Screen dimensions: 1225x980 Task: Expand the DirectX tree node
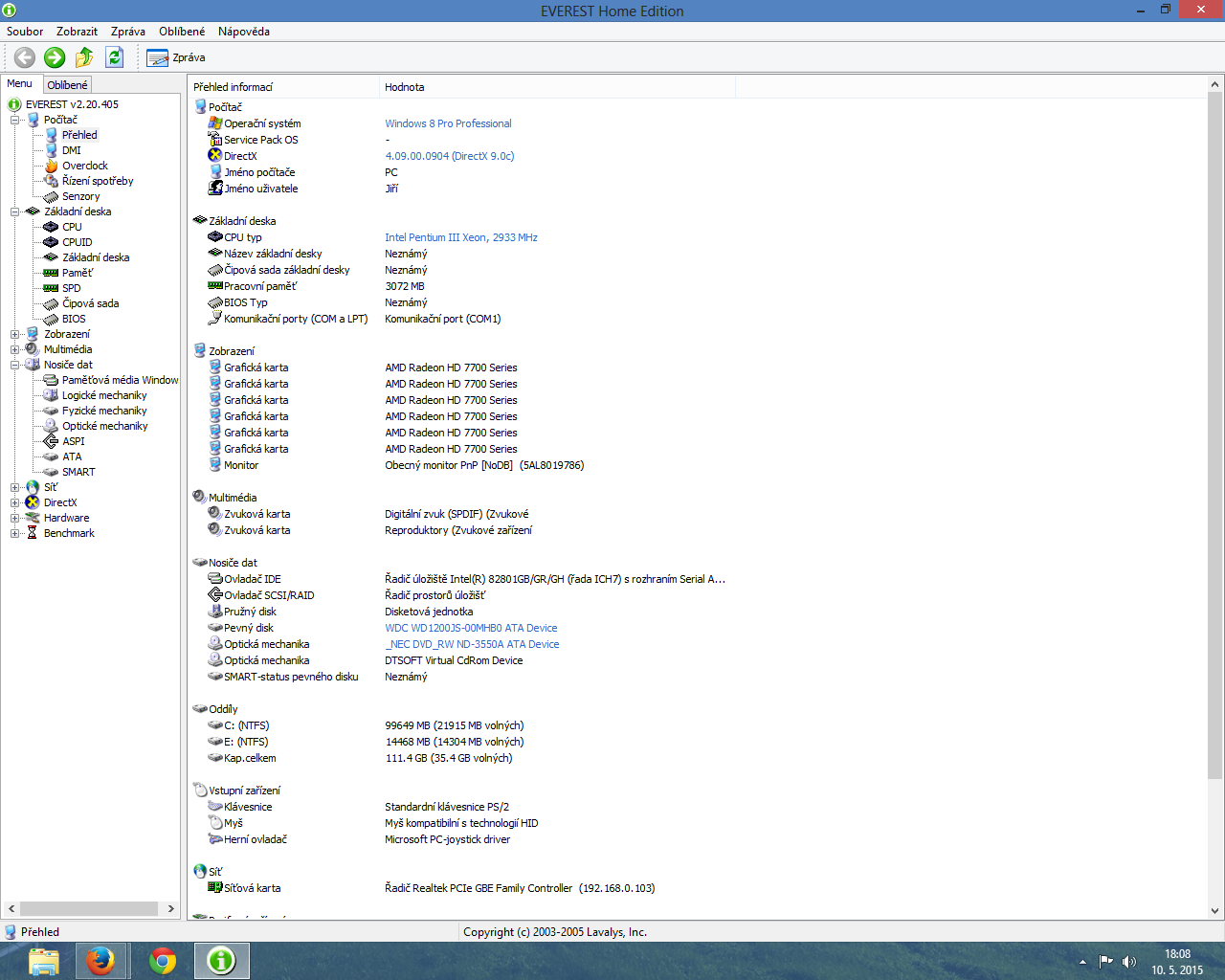click(15, 502)
